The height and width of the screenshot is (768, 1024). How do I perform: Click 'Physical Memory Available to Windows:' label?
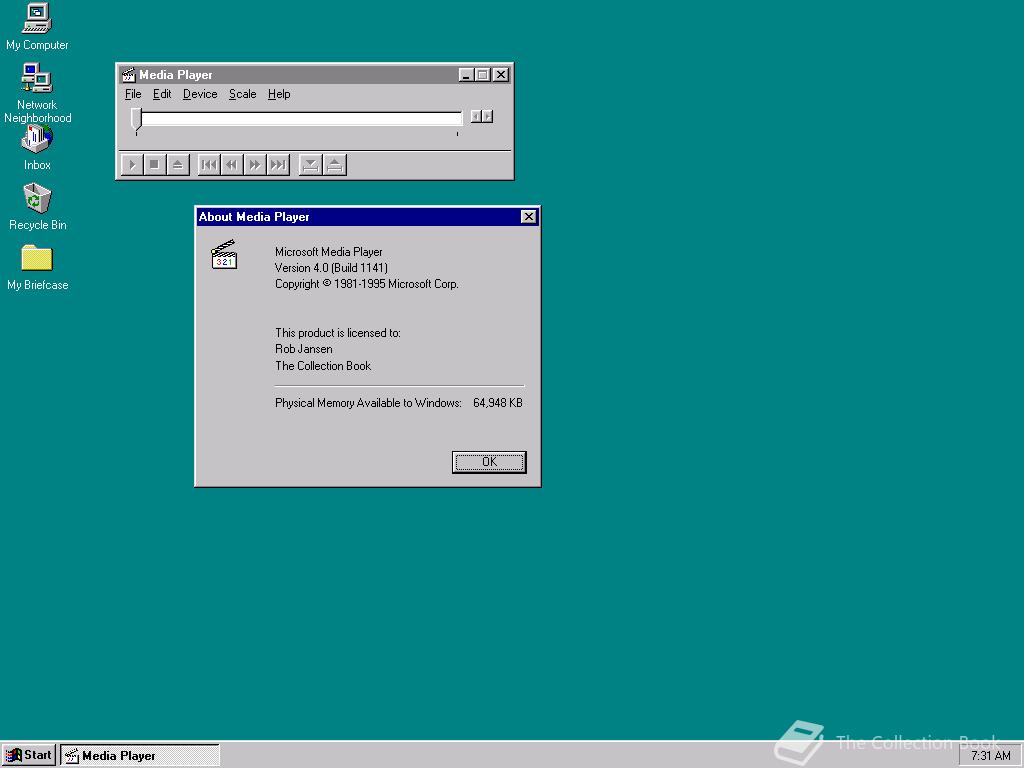tap(368, 403)
